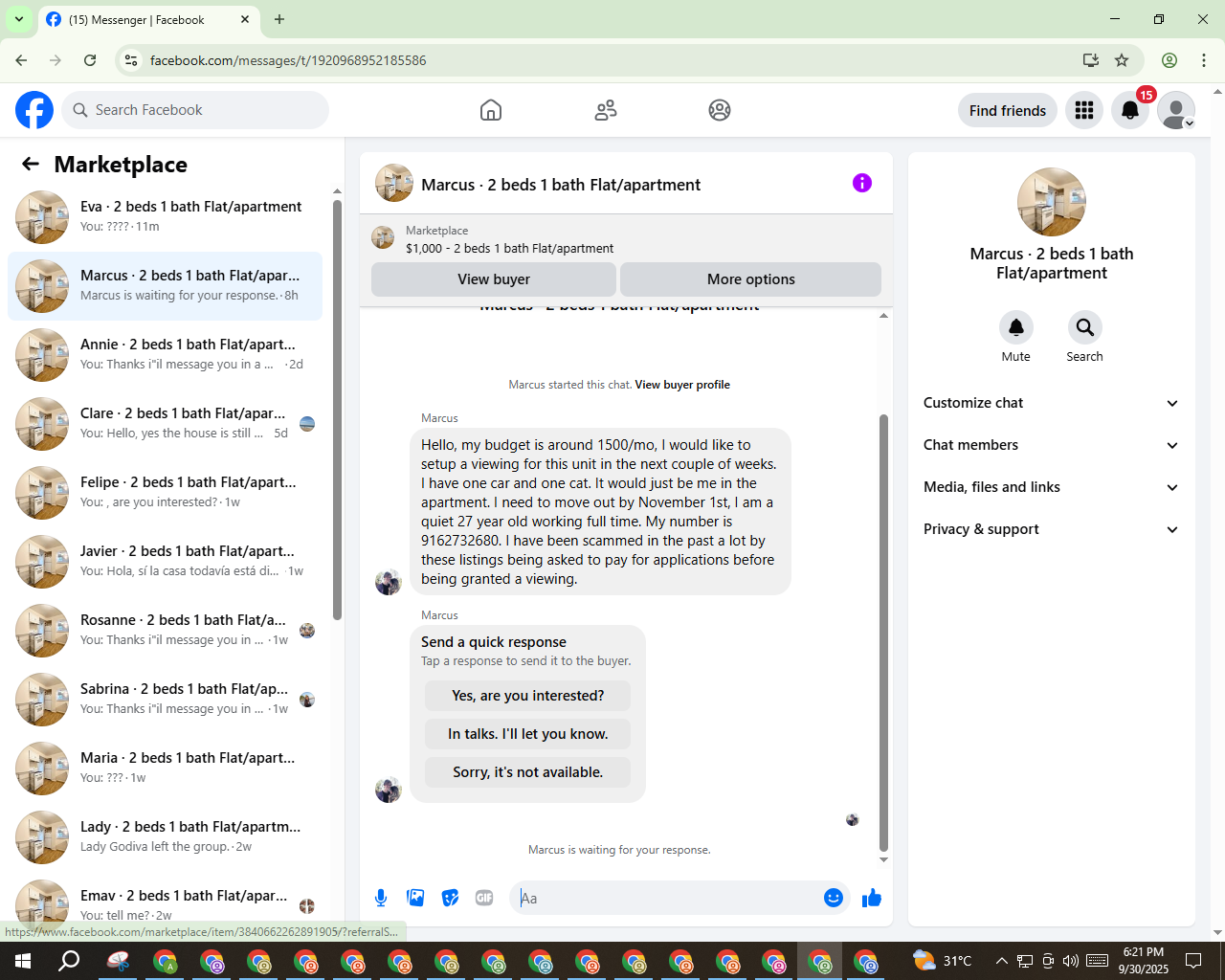Open Eva's conversation in the list
Image resolution: width=1225 pixels, height=980 pixels.
click(165, 217)
